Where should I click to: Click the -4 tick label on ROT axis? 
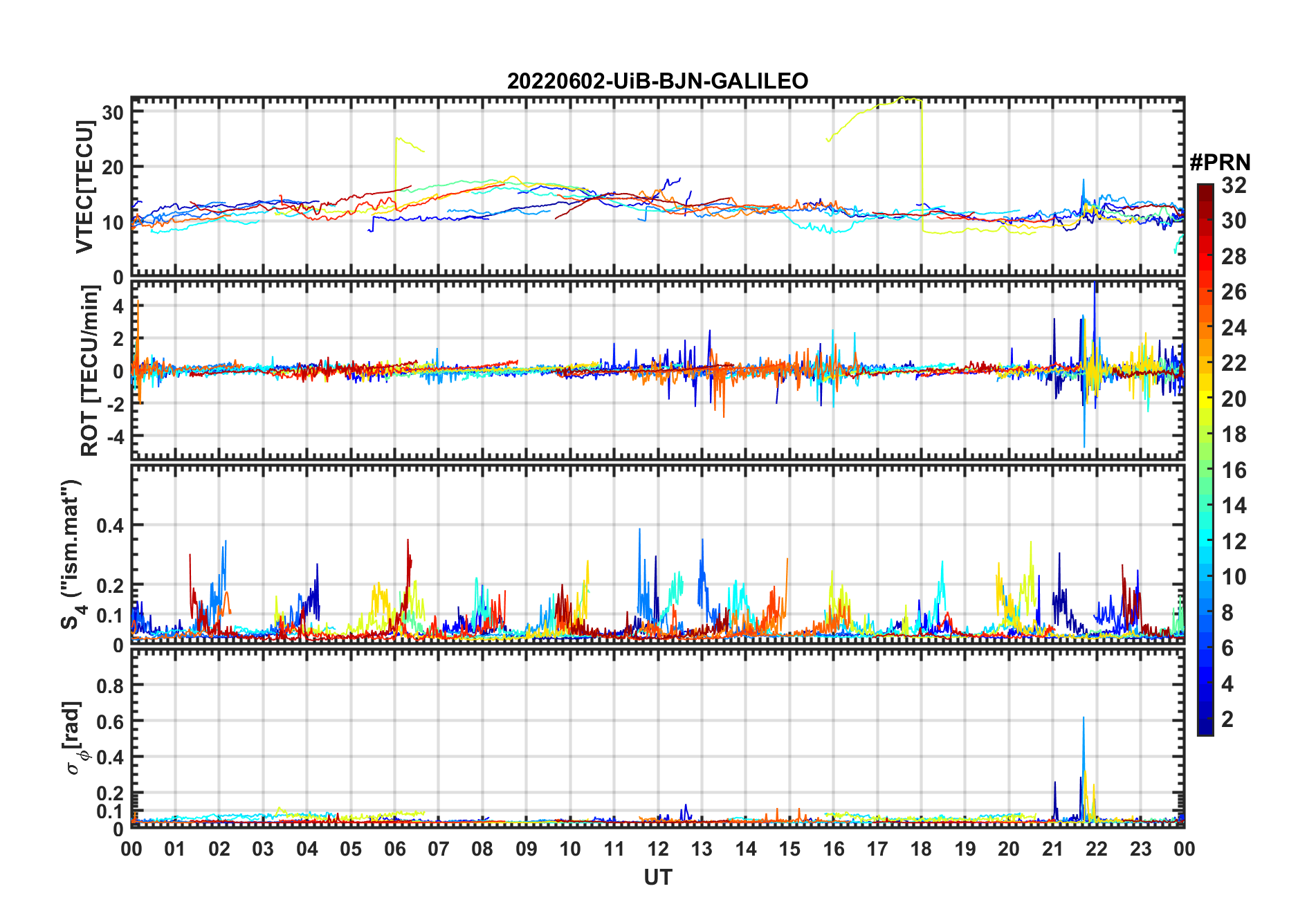113,437
